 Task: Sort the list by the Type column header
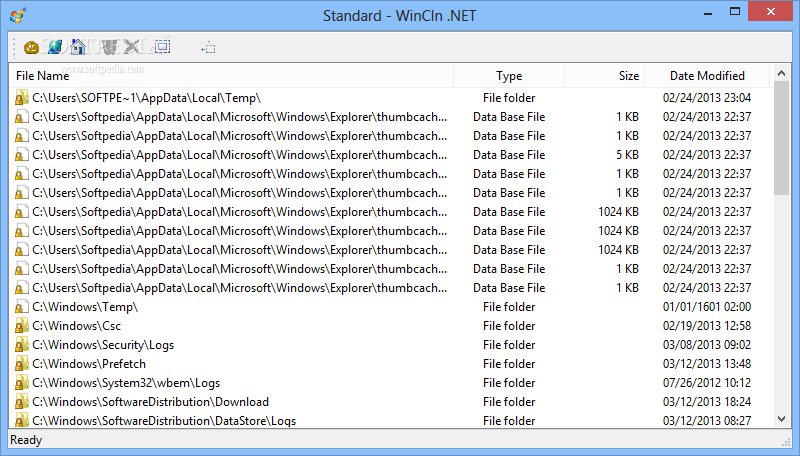(x=509, y=75)
